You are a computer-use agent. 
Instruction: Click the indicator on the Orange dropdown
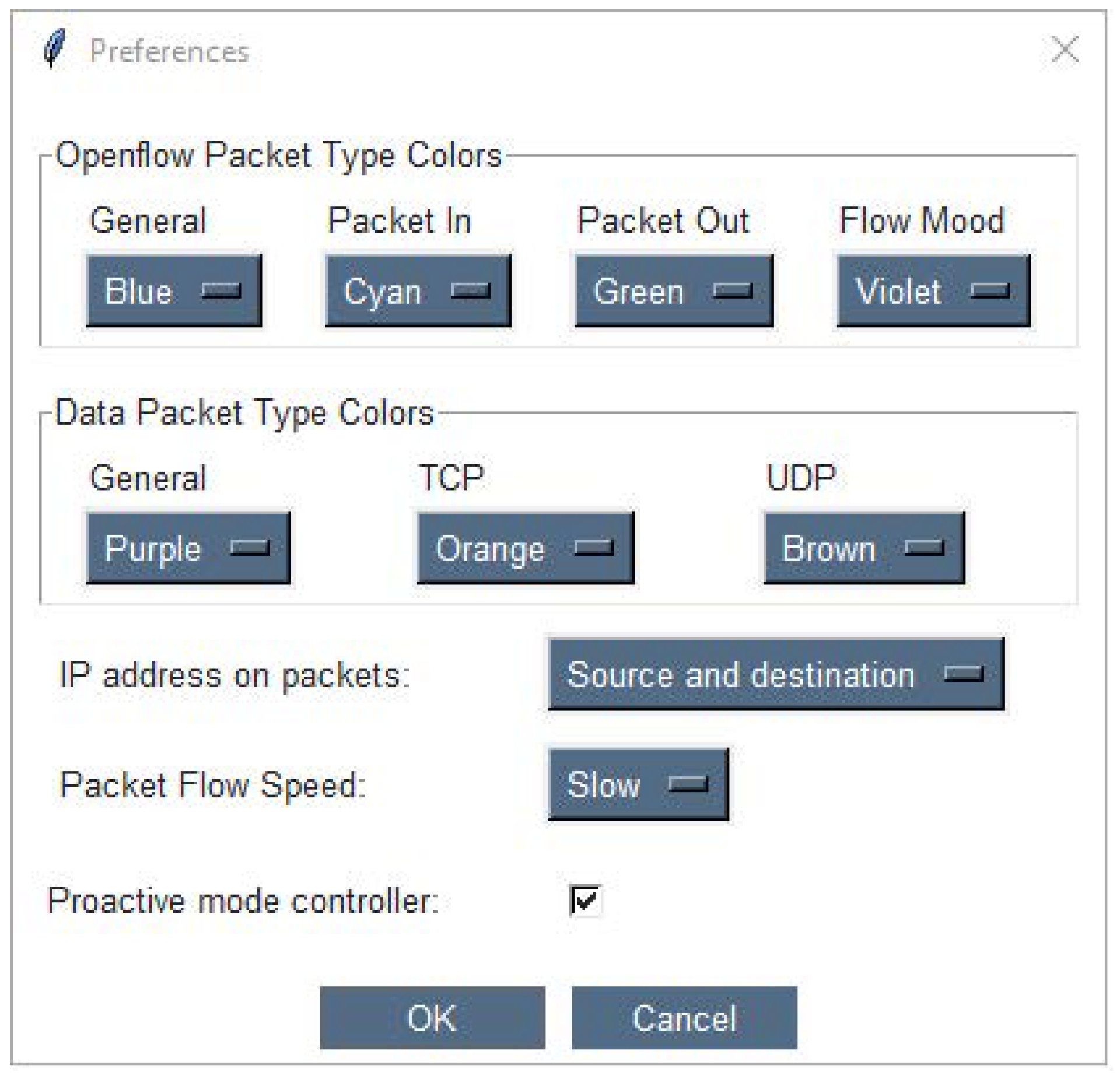click(593, 548)
